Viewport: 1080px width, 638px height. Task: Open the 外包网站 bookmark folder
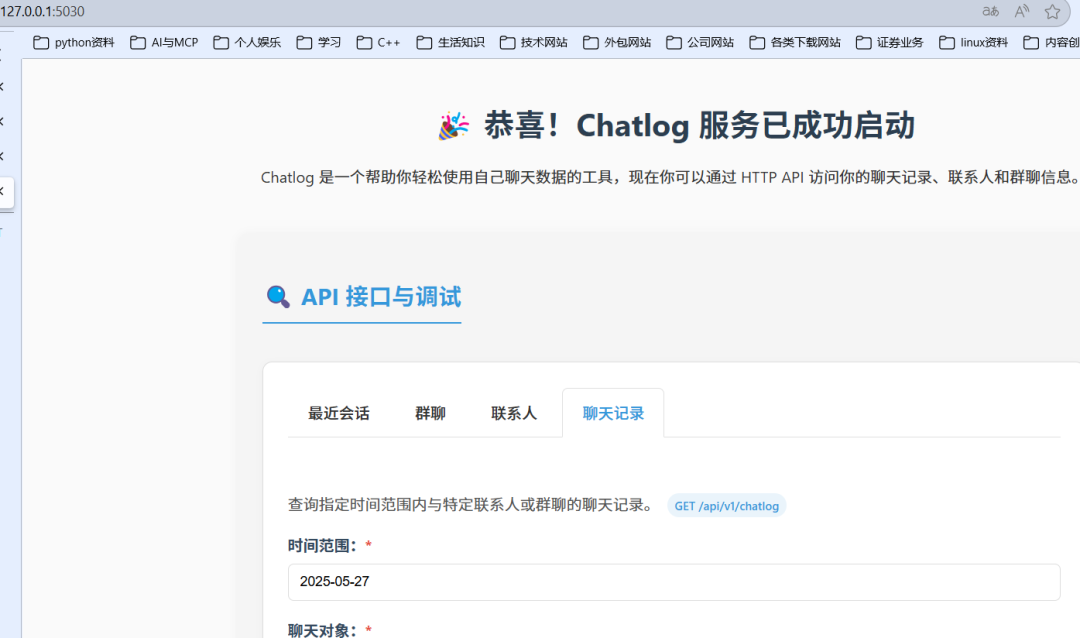[x=617, y=43]
